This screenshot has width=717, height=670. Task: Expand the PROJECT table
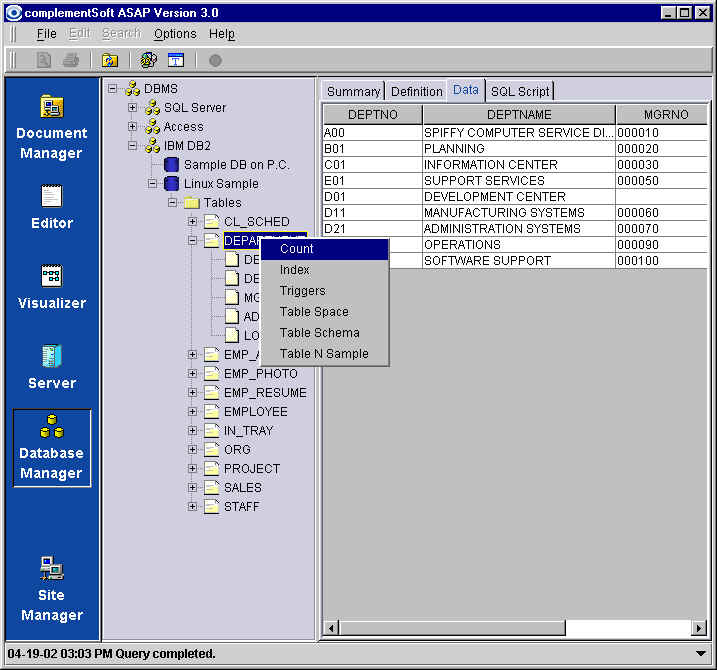click(193, 468)
